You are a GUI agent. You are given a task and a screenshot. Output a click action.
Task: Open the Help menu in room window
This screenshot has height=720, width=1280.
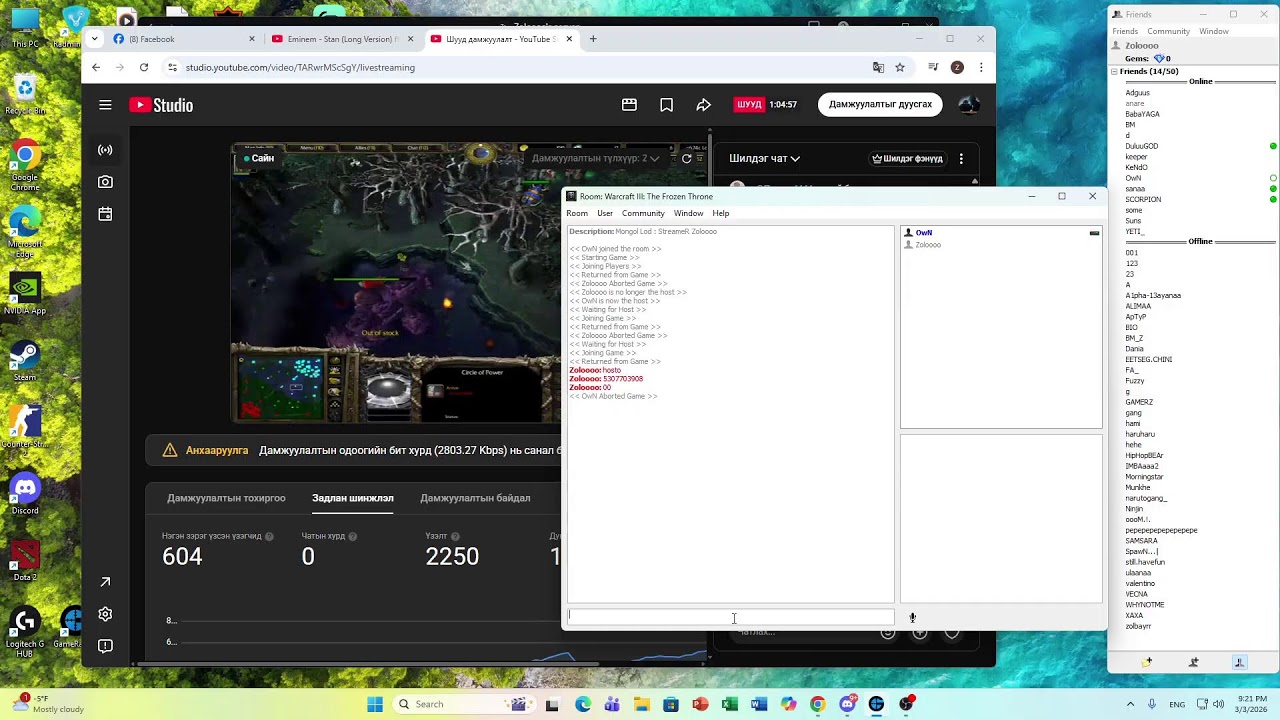coord(721,213)
